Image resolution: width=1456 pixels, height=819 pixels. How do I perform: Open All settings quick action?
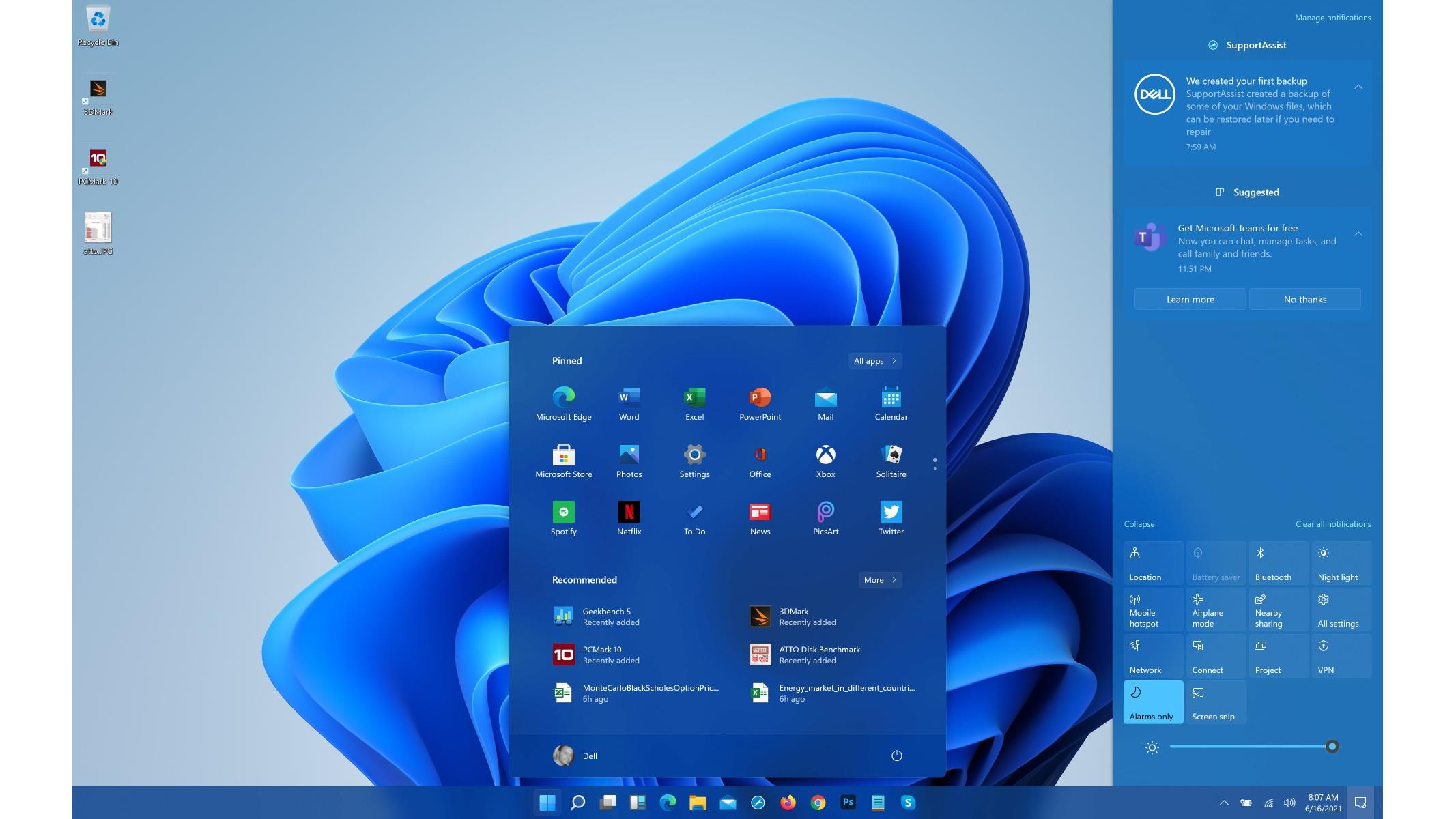pyautogui.click(x=1341, y=609)
